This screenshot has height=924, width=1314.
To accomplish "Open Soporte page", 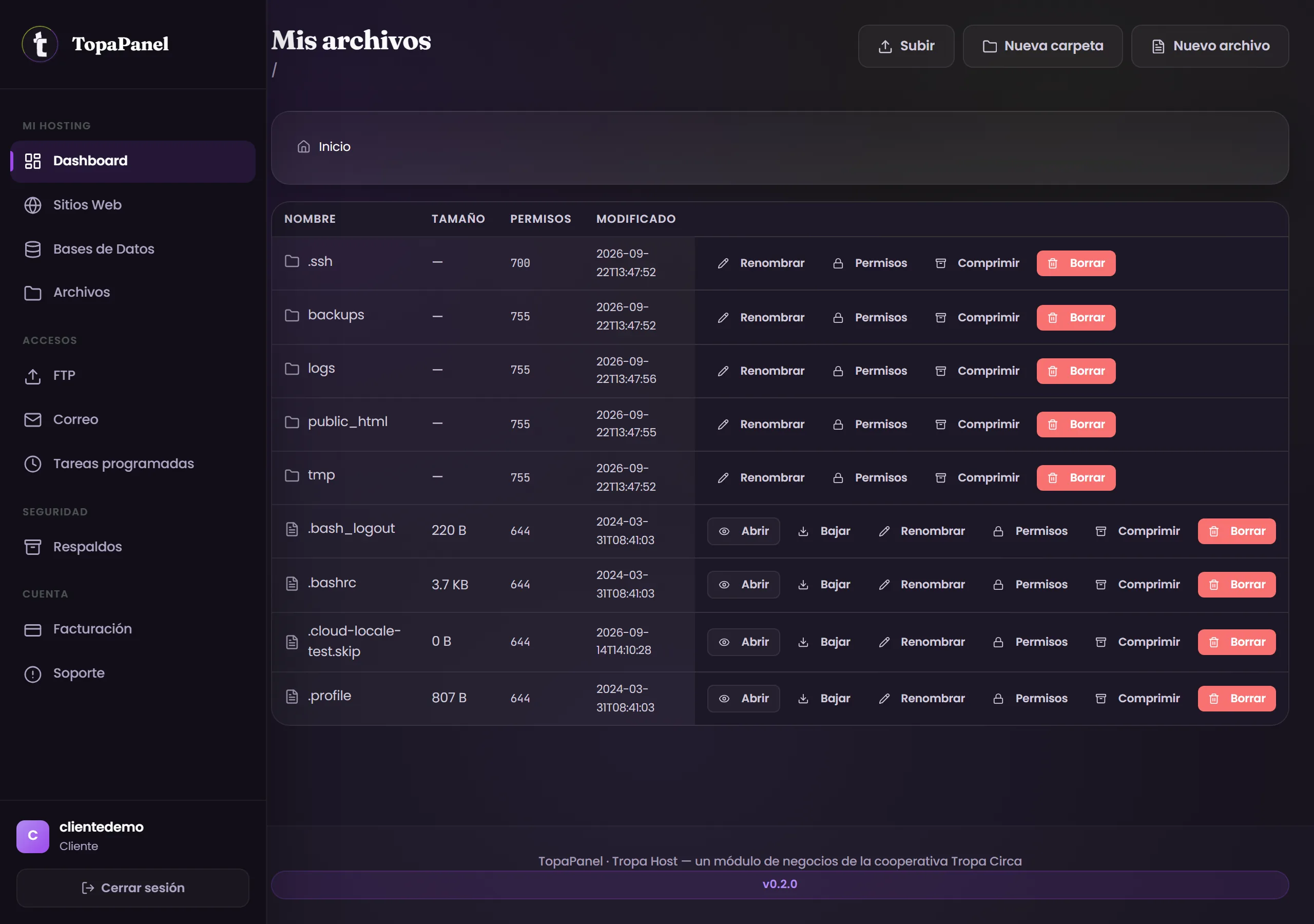I will point(133,673).
